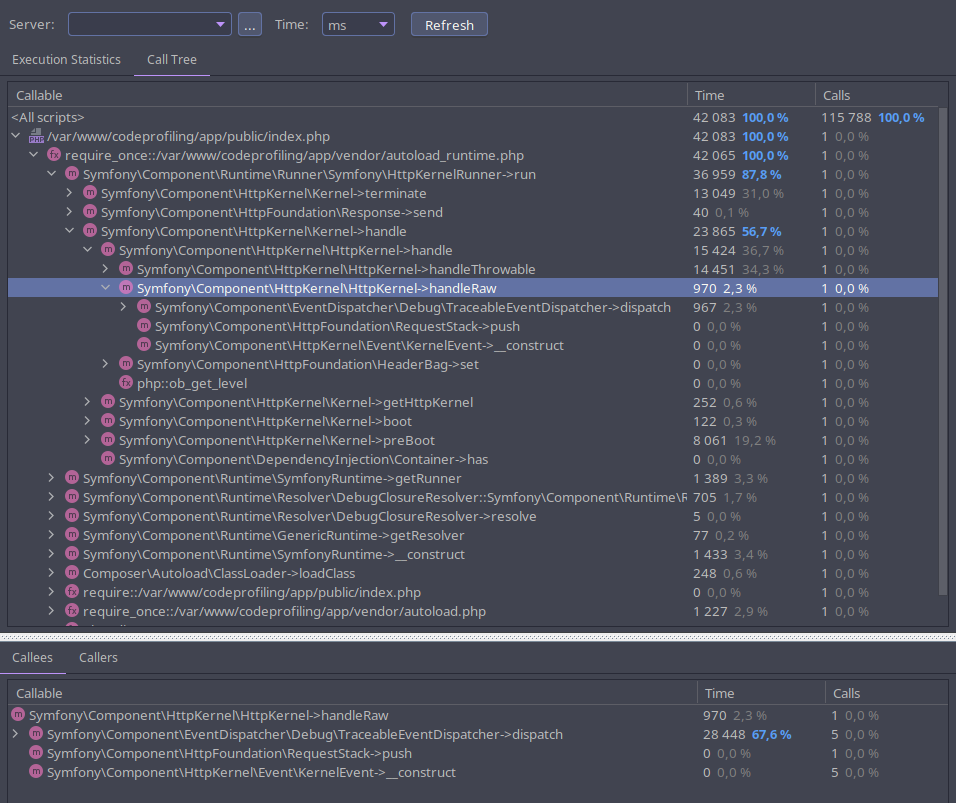
Task: Expand the GenericRuntime->getResolver node
Action: click(x=52, y=535)
